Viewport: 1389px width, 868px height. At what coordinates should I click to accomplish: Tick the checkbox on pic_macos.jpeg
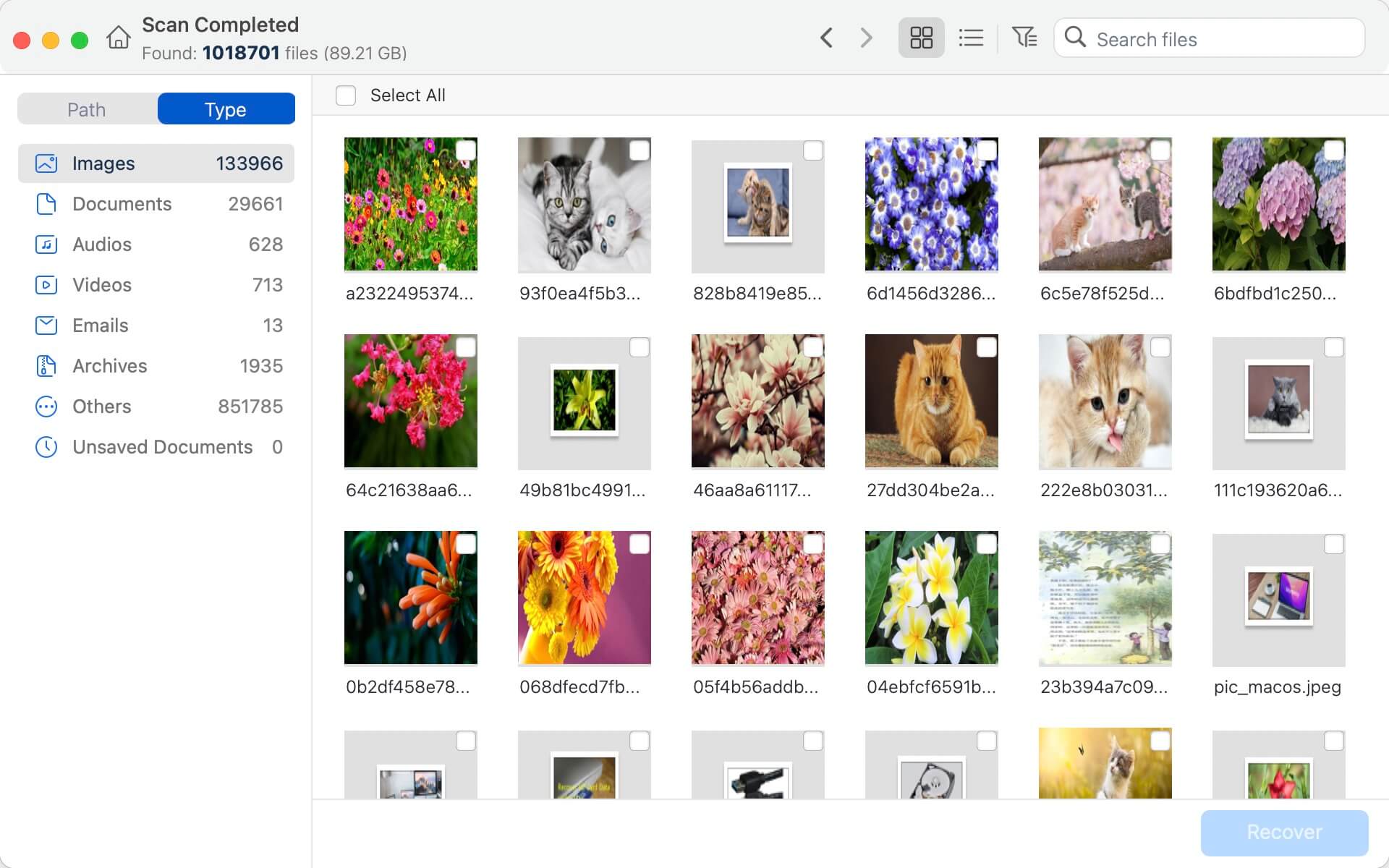(1333, 545)
